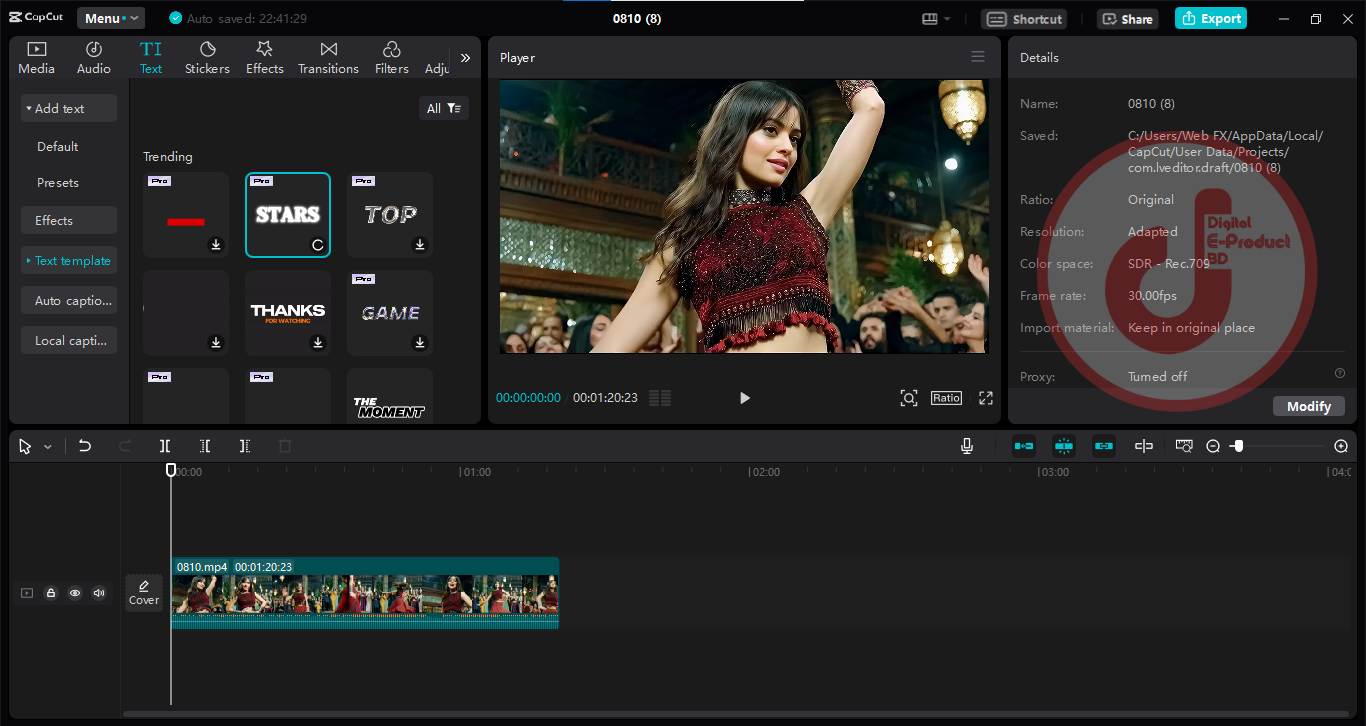1366x726 pixels.
Task: Click the focus/zoom-fit player icon
Action: tap(908, 398)
